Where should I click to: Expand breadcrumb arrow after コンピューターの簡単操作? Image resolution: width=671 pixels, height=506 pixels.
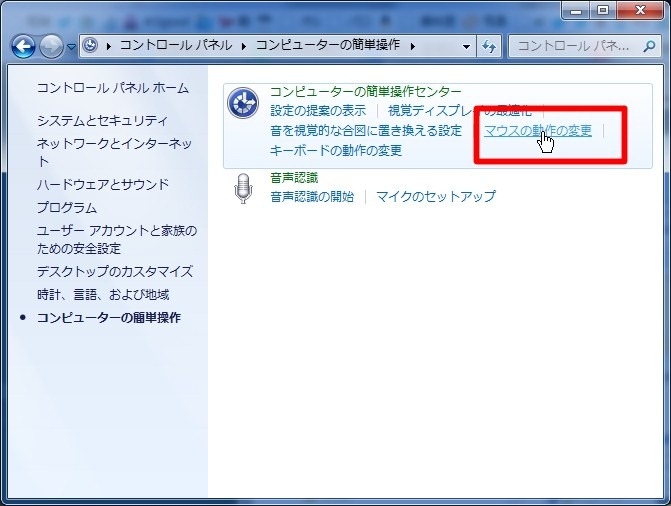[413, 46]
